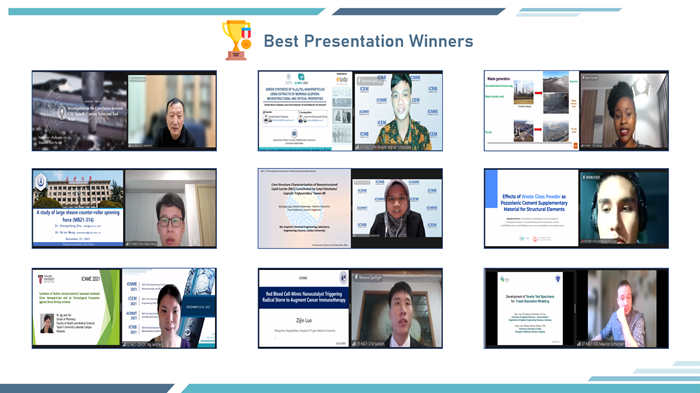This screenshot has height=393, width=700.
Task: Click the lpdp logo on the Green Synthesis slide
Action: coord(342,79)
